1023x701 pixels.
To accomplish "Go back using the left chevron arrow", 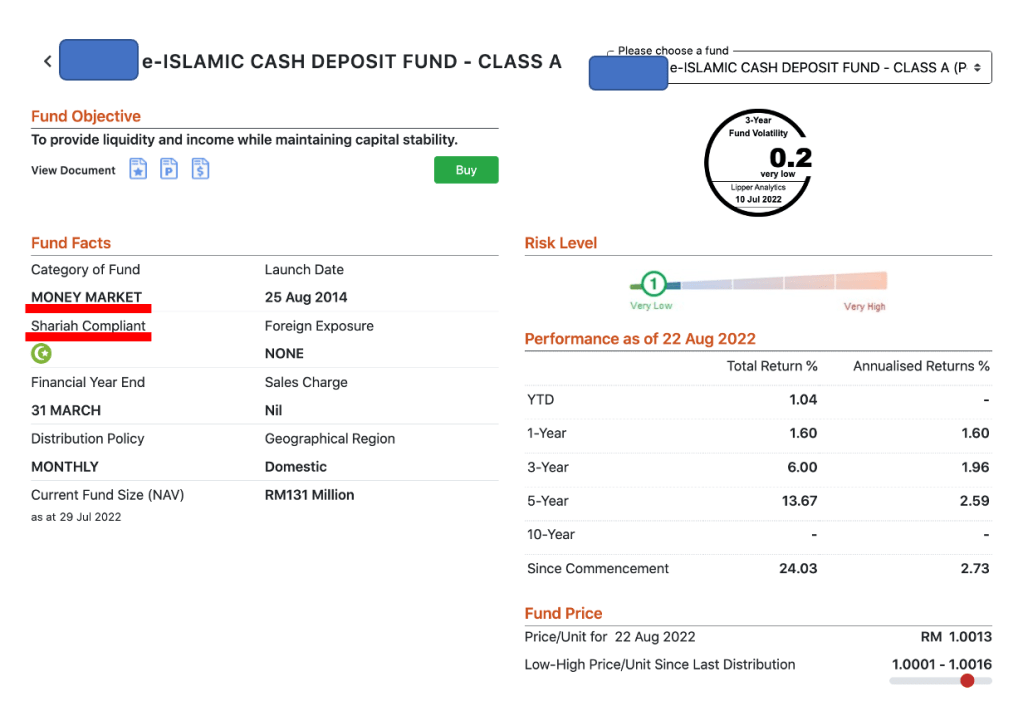I will point(47,61).
